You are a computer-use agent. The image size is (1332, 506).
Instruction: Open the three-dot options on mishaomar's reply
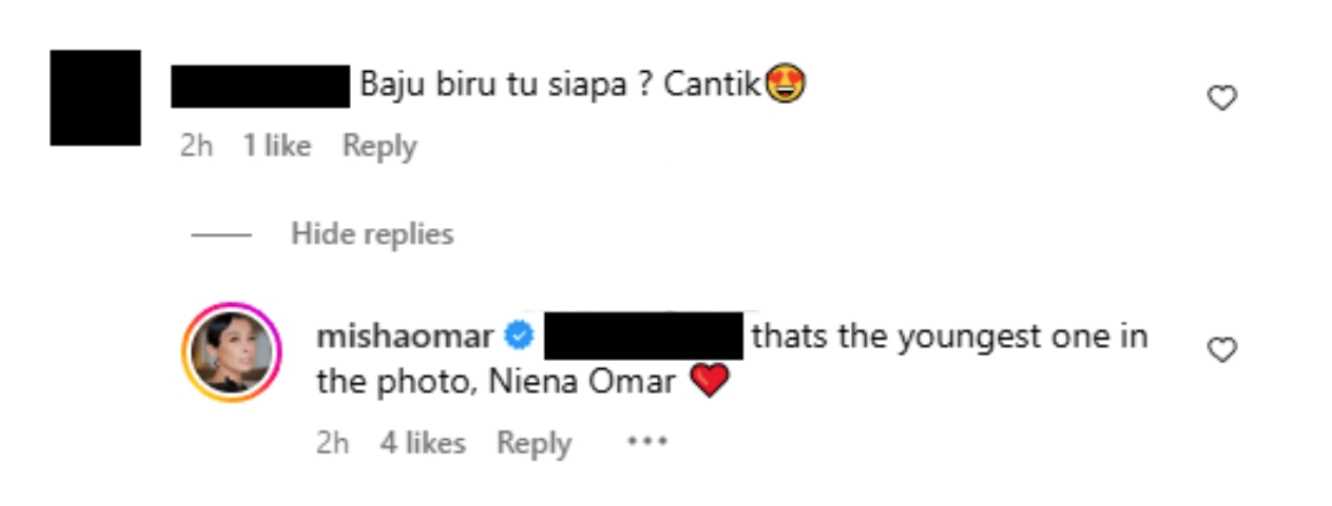646,441
